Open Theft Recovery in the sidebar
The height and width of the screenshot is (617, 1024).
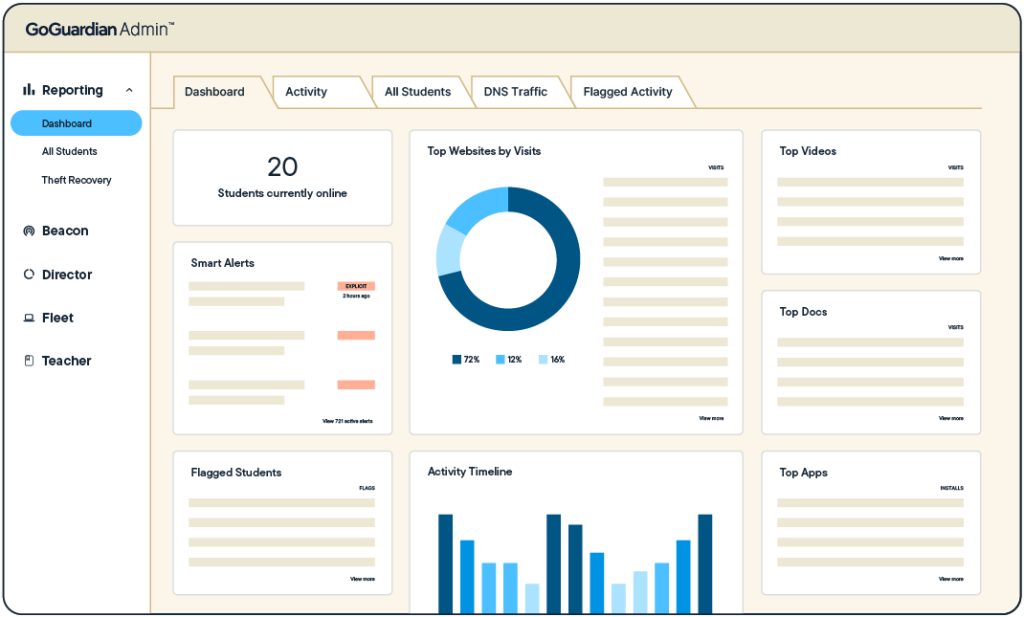76,180
